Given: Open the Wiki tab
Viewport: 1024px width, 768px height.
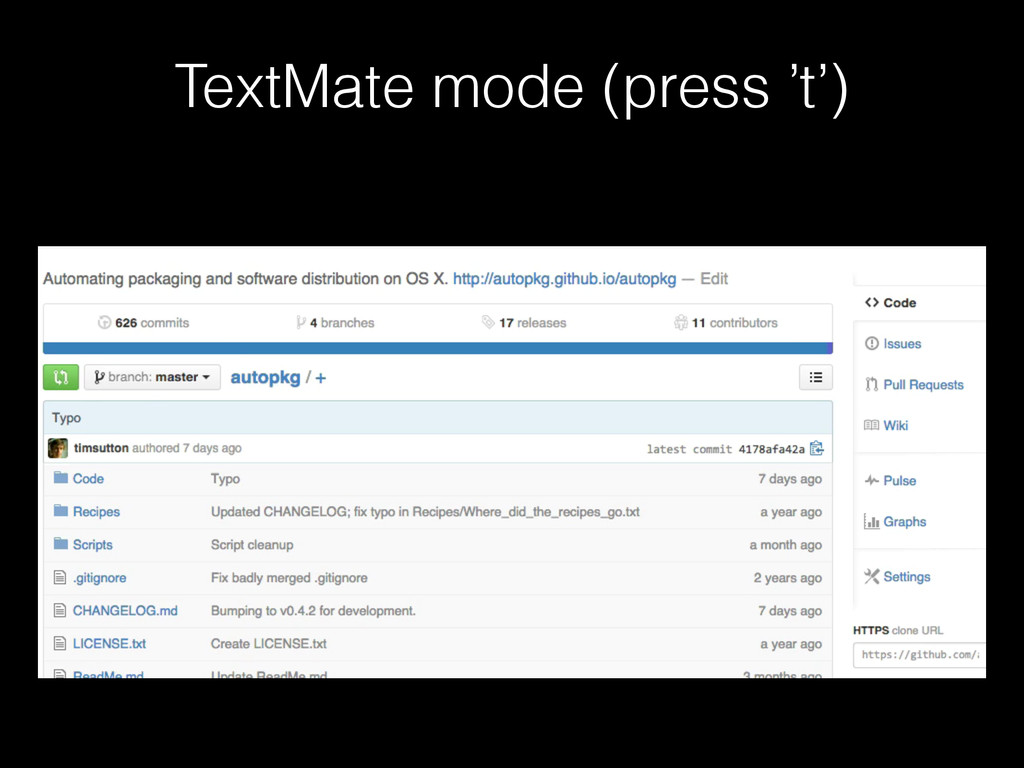Looking at the screenshot, I should [x=895, y=426].
